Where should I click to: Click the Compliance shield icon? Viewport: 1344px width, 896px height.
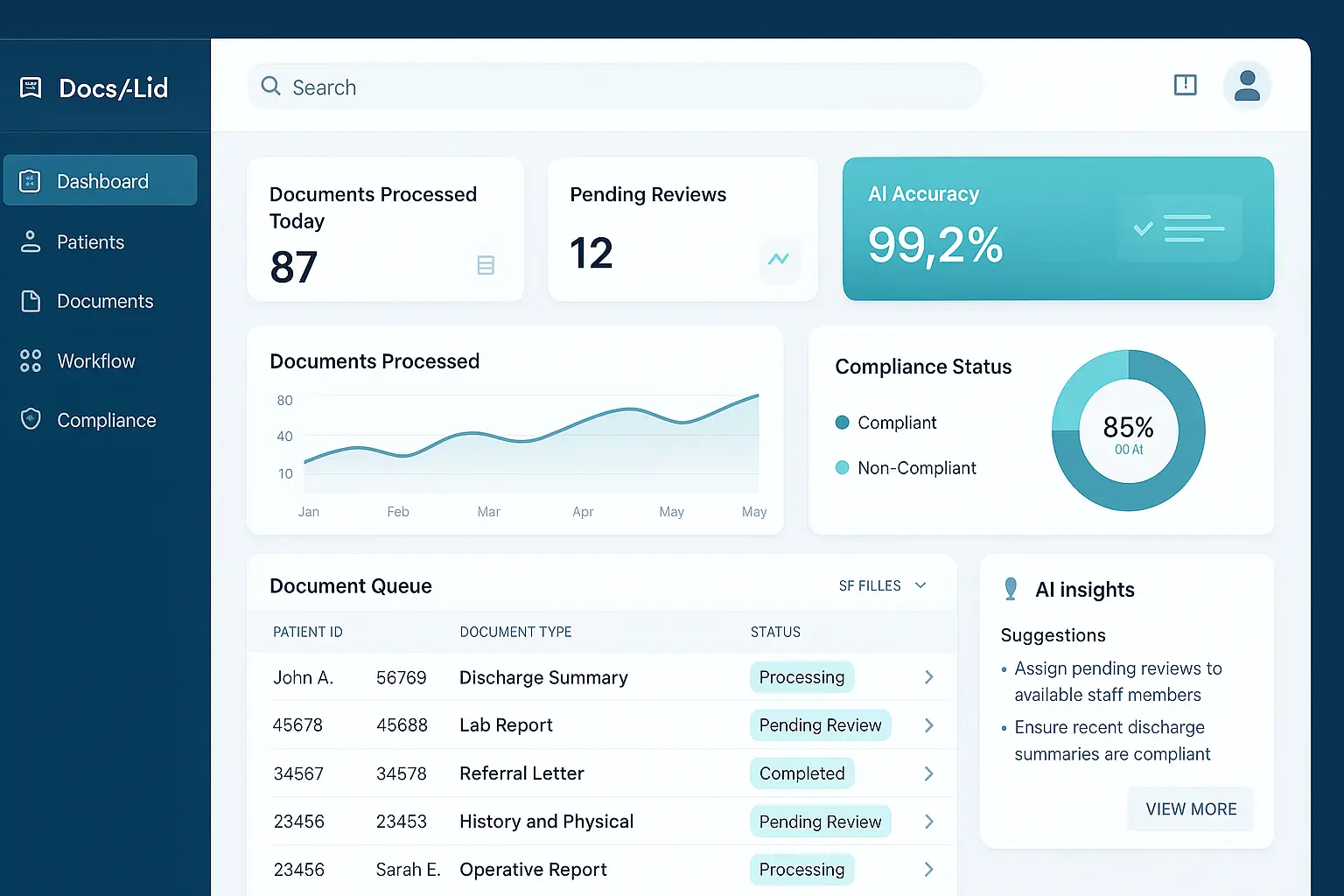click(31, 419)
